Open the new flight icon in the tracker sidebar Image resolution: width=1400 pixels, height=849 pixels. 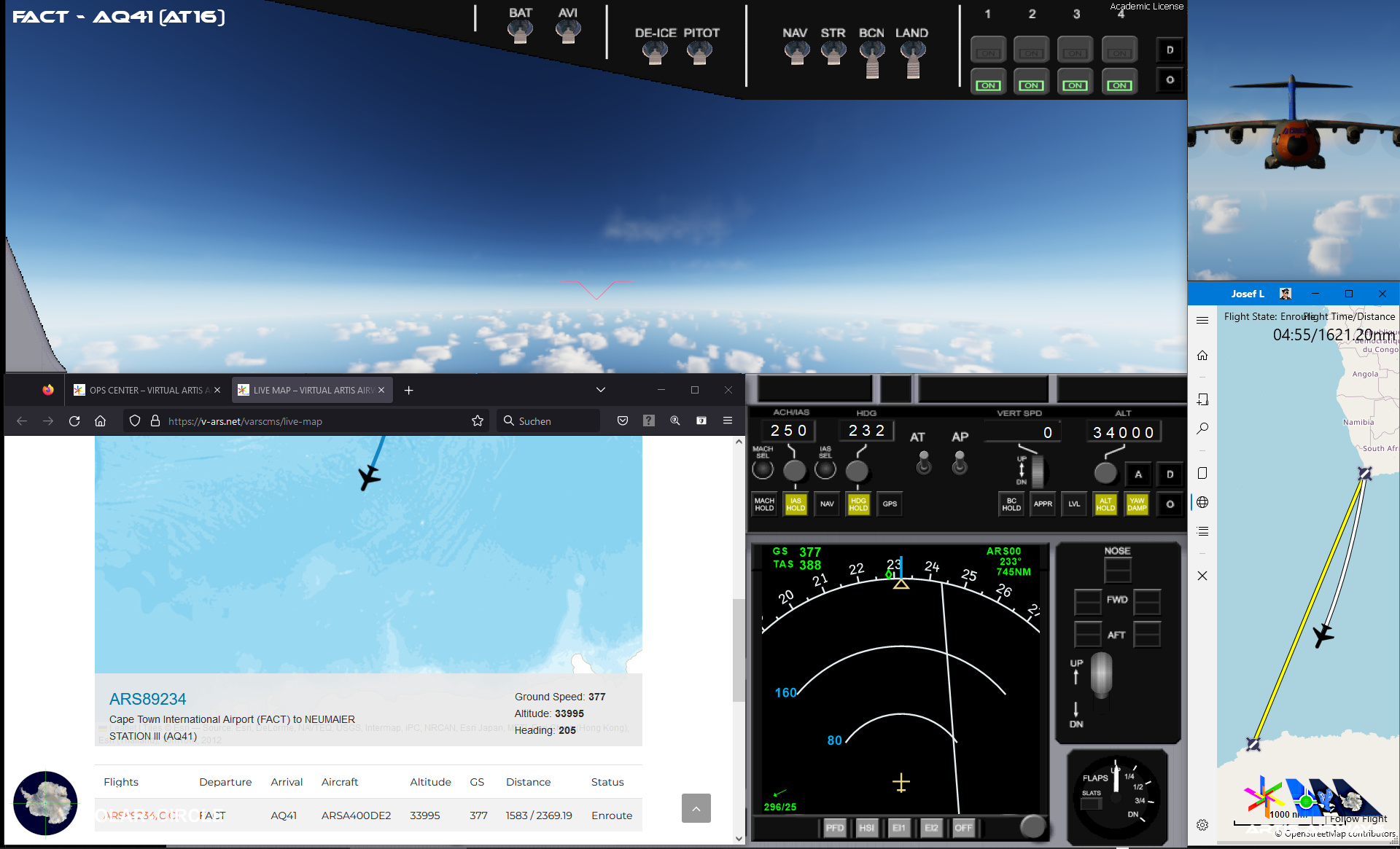pos(1202,399)
